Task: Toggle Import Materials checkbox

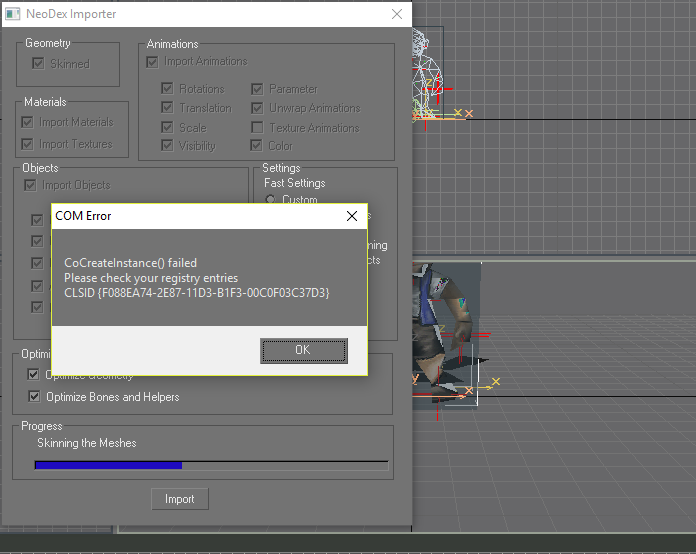Action: click(x=28, y=122)
